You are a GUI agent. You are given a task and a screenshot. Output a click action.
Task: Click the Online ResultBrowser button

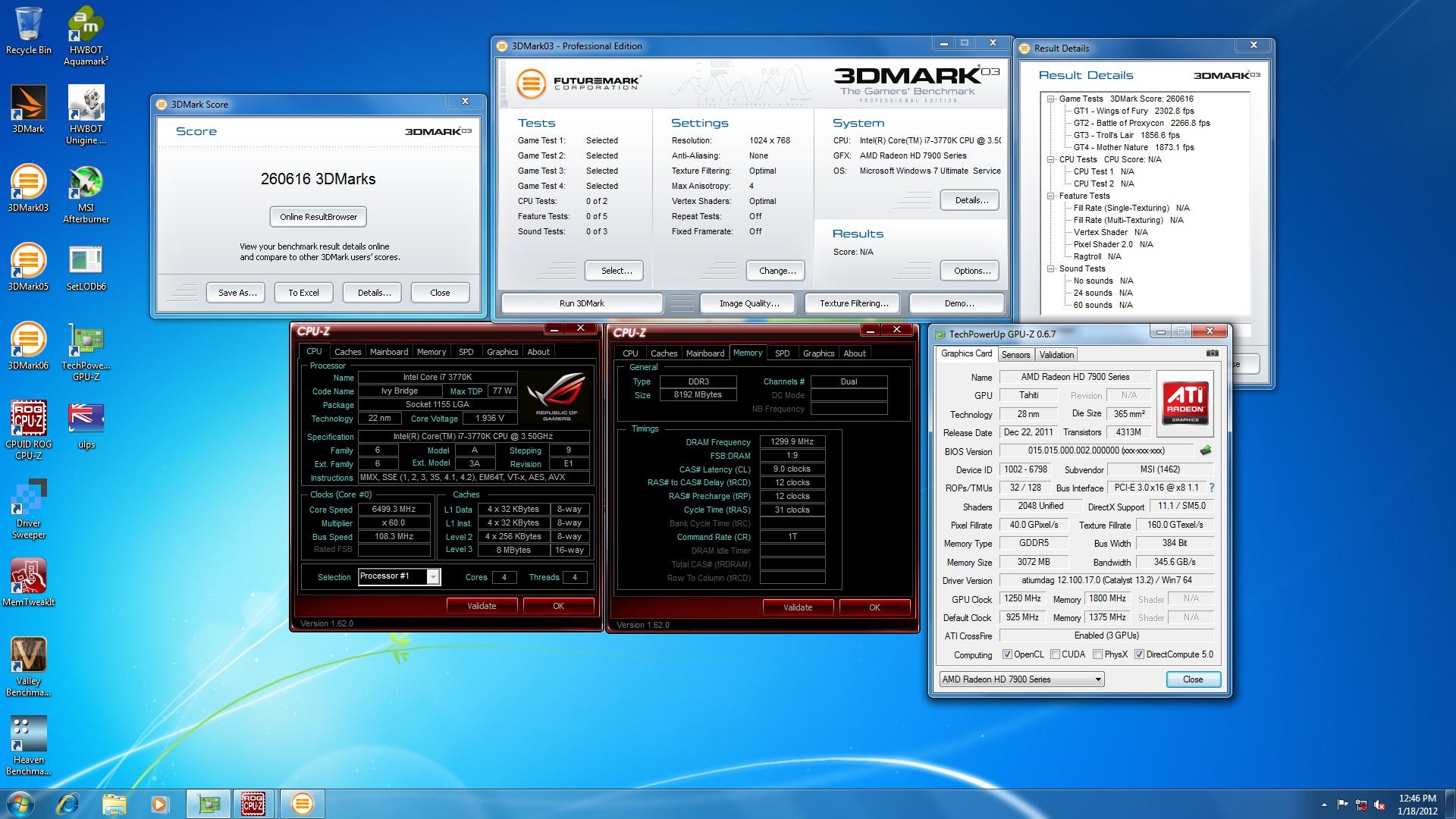pyautogui.click(x=318, y=217)
